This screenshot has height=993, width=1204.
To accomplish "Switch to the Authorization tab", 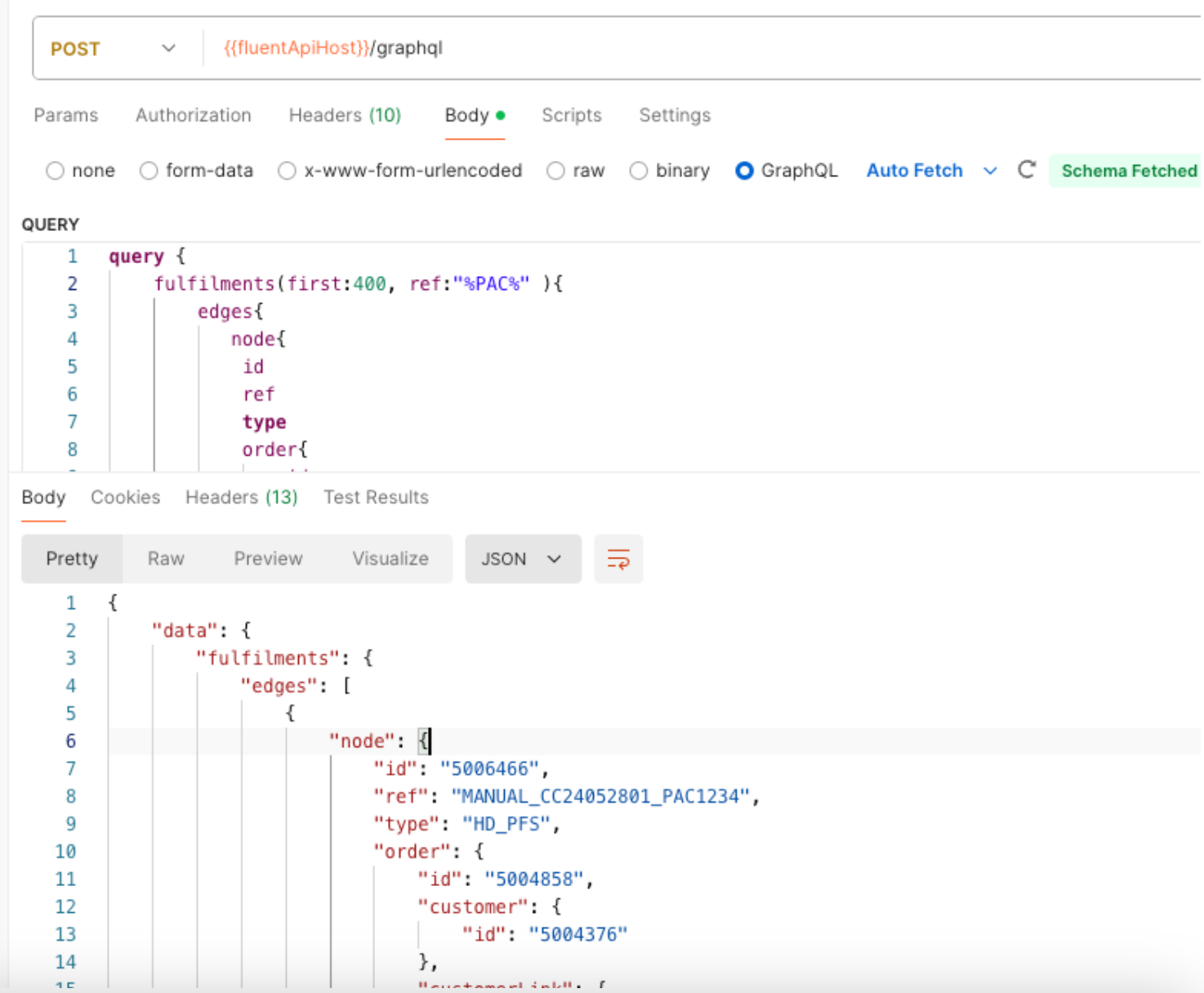I will coord(194,115).
